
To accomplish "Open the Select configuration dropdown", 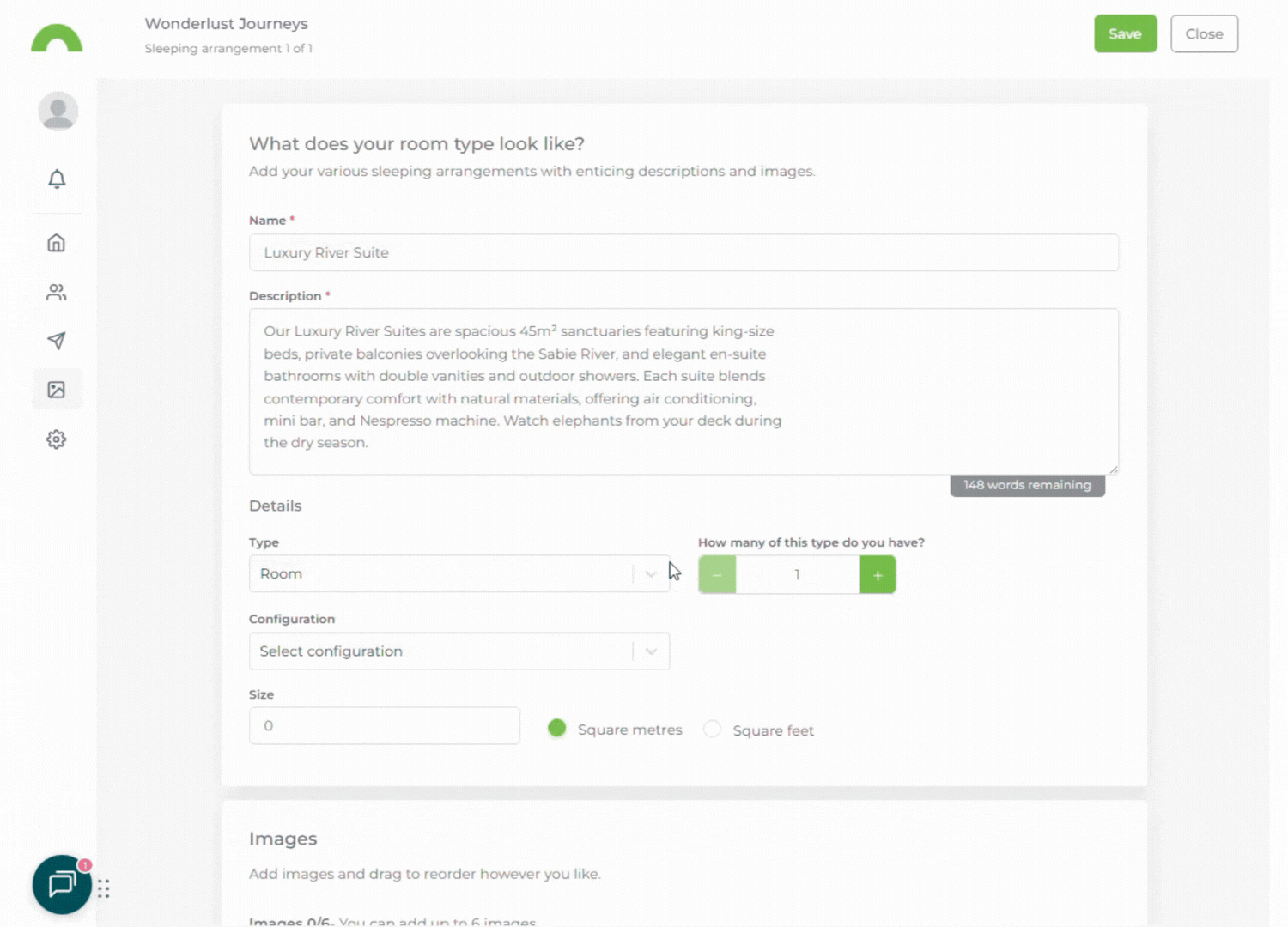I will 459,651.
